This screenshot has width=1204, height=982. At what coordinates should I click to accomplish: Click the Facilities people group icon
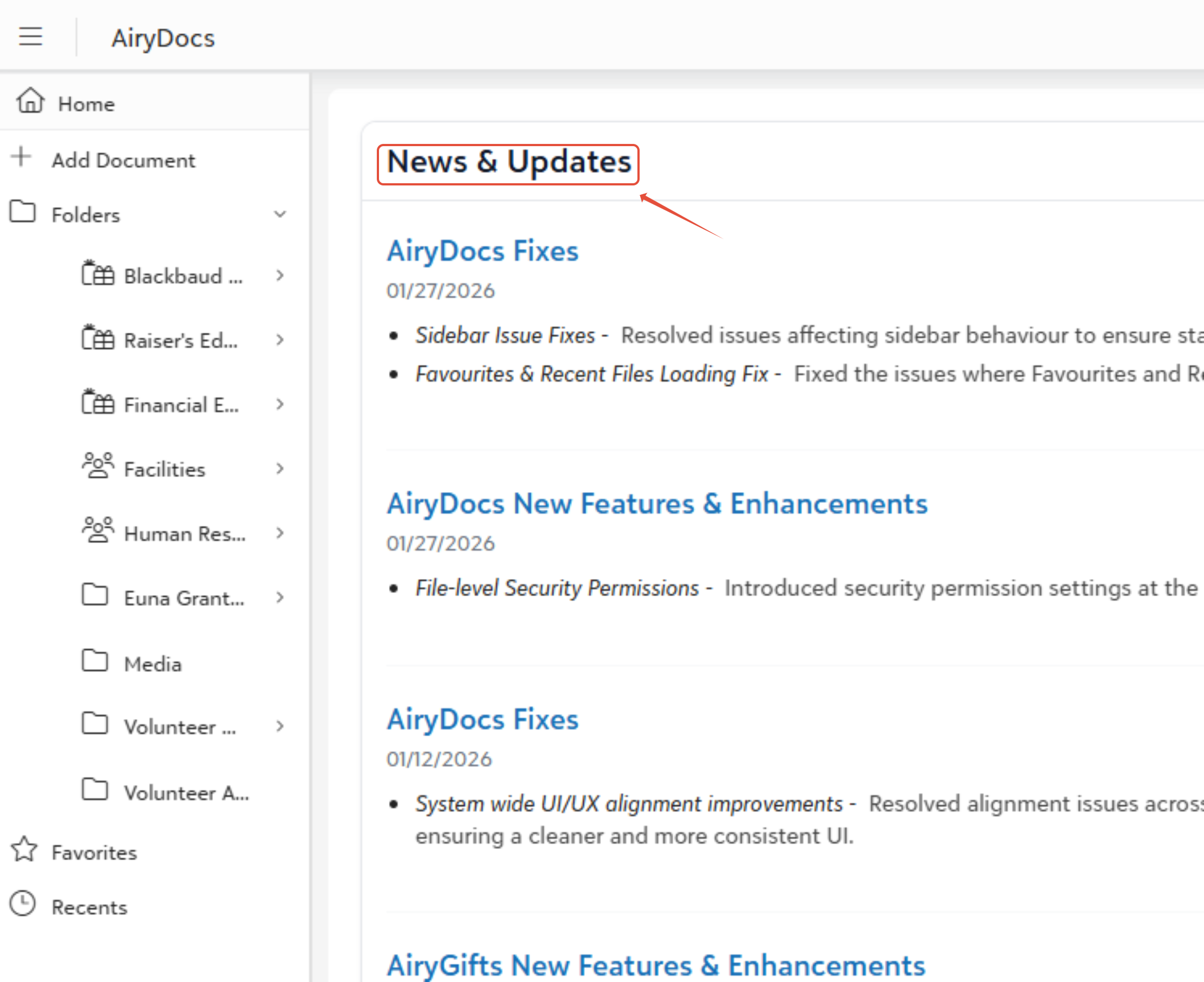[x=98, y=466]
